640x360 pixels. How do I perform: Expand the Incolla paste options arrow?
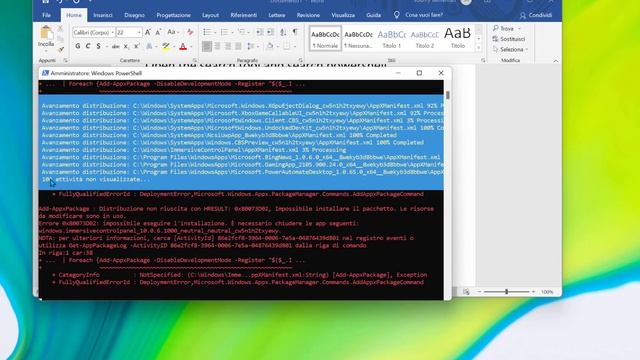tap(46, 51)
